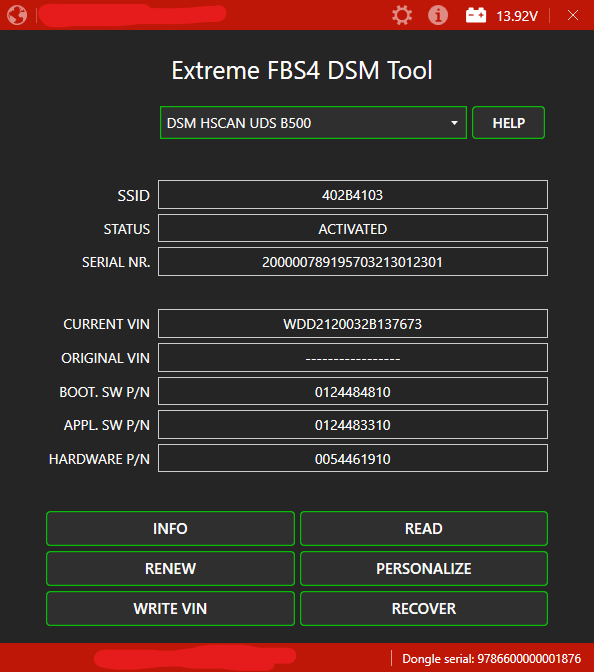Click the battery voltage icon
The image size is (594, 672).
(x=476, y=15)
